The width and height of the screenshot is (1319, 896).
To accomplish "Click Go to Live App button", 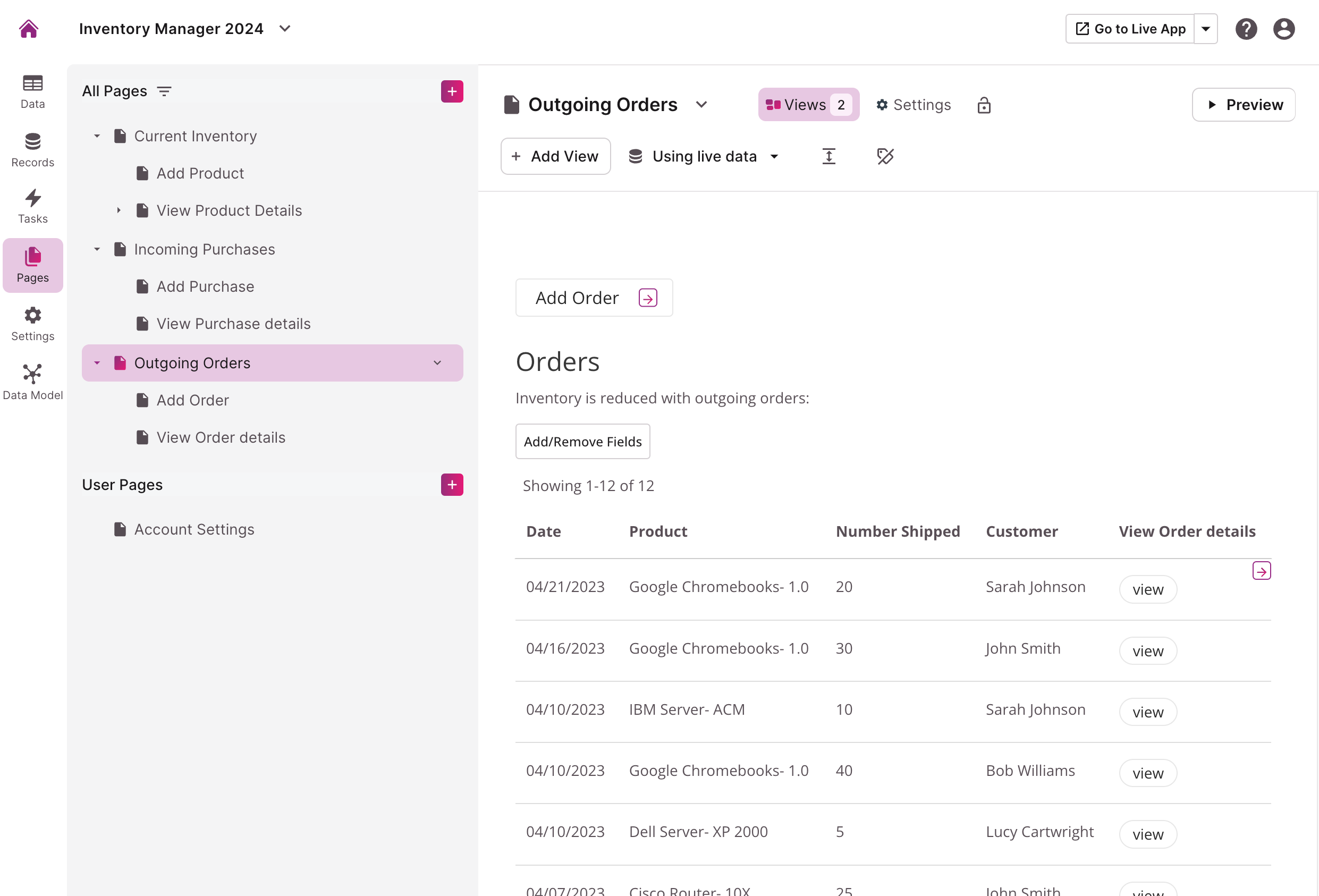I will 1130,29.
